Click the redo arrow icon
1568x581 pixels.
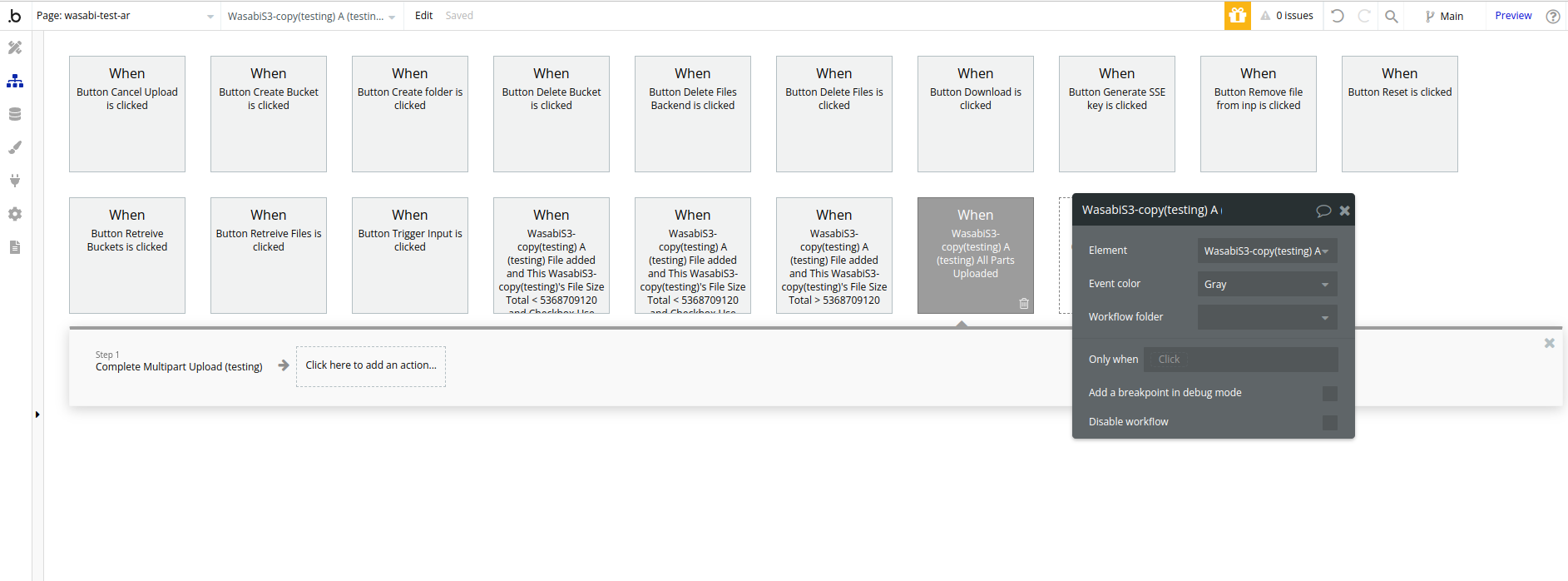[1364, 16]
